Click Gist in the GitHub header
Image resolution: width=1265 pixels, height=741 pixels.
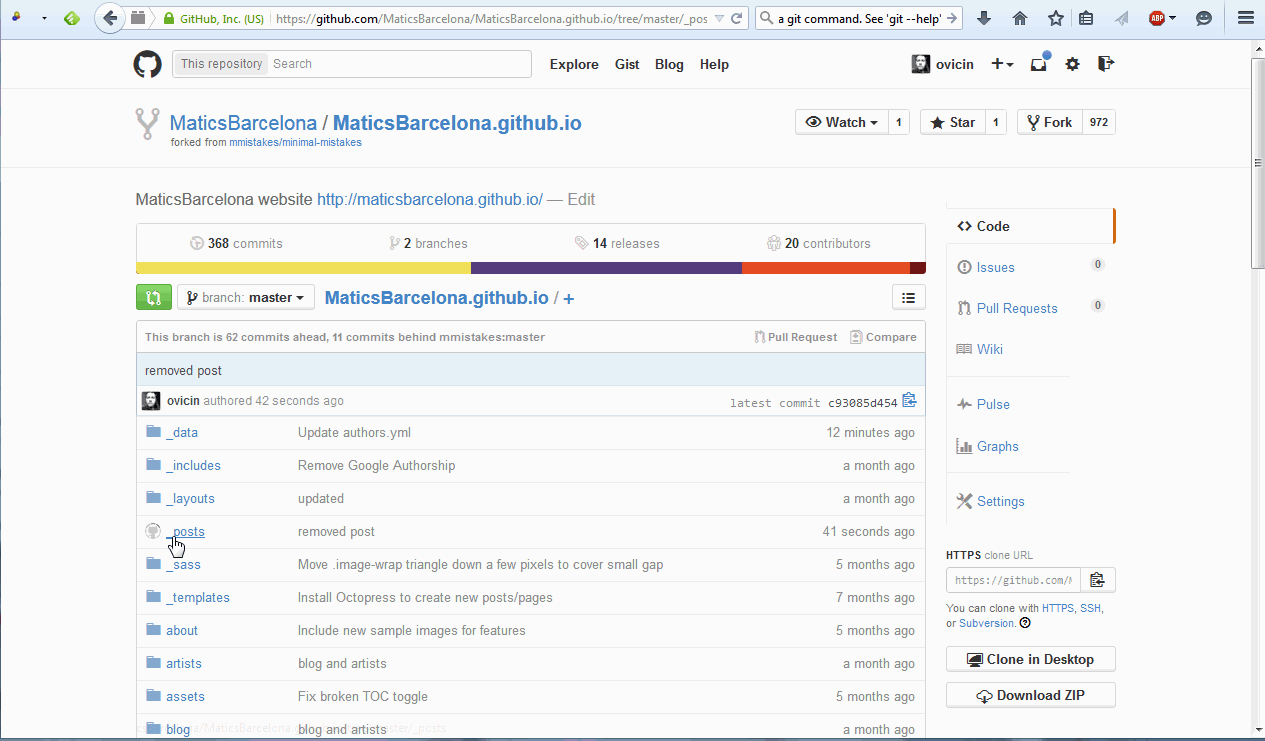627,64
